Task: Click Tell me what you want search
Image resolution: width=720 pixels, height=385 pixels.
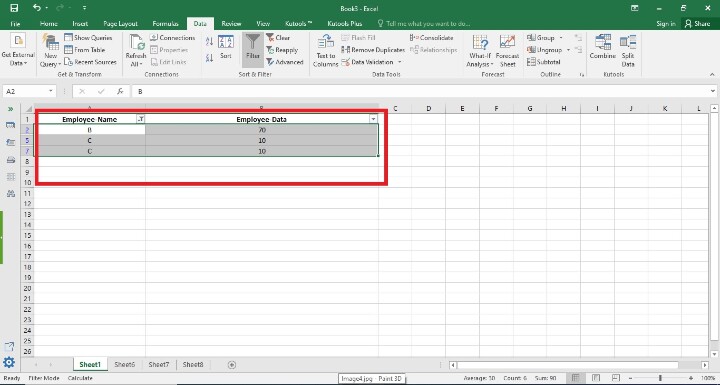Action: point(423,23)
